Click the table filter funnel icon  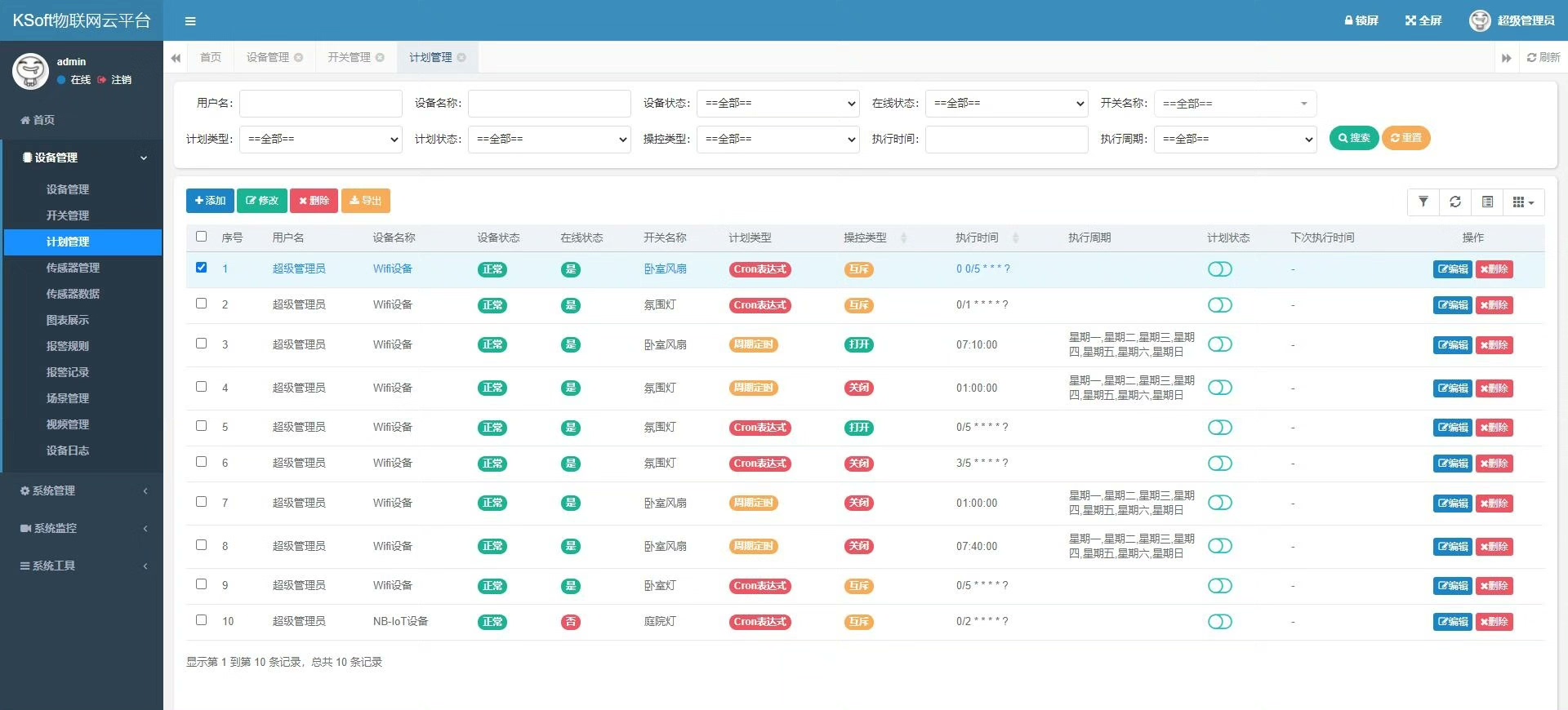point(1423,202)
